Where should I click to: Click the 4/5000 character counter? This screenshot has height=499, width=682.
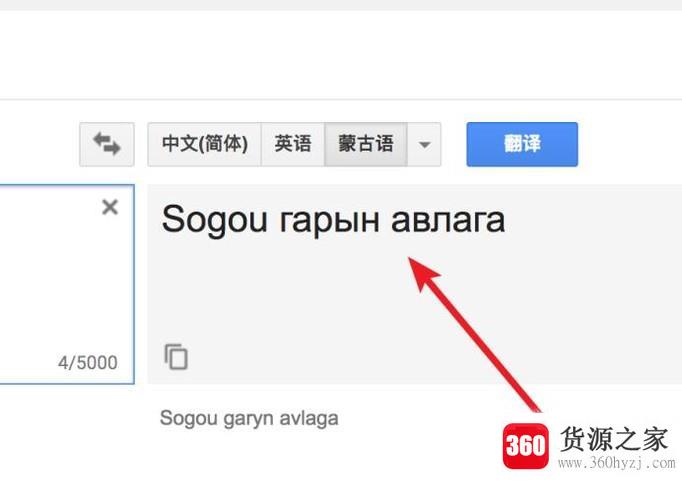click(87, 362)
